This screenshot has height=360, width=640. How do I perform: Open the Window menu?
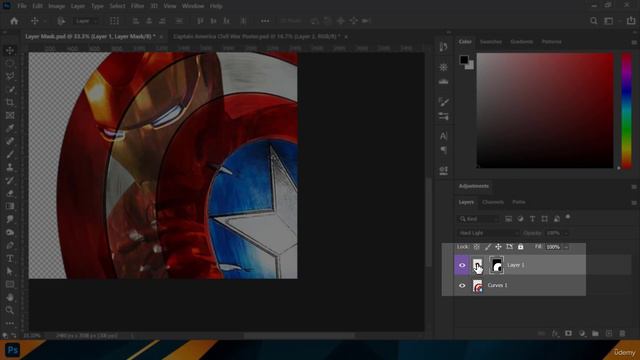tap(193, 6)
